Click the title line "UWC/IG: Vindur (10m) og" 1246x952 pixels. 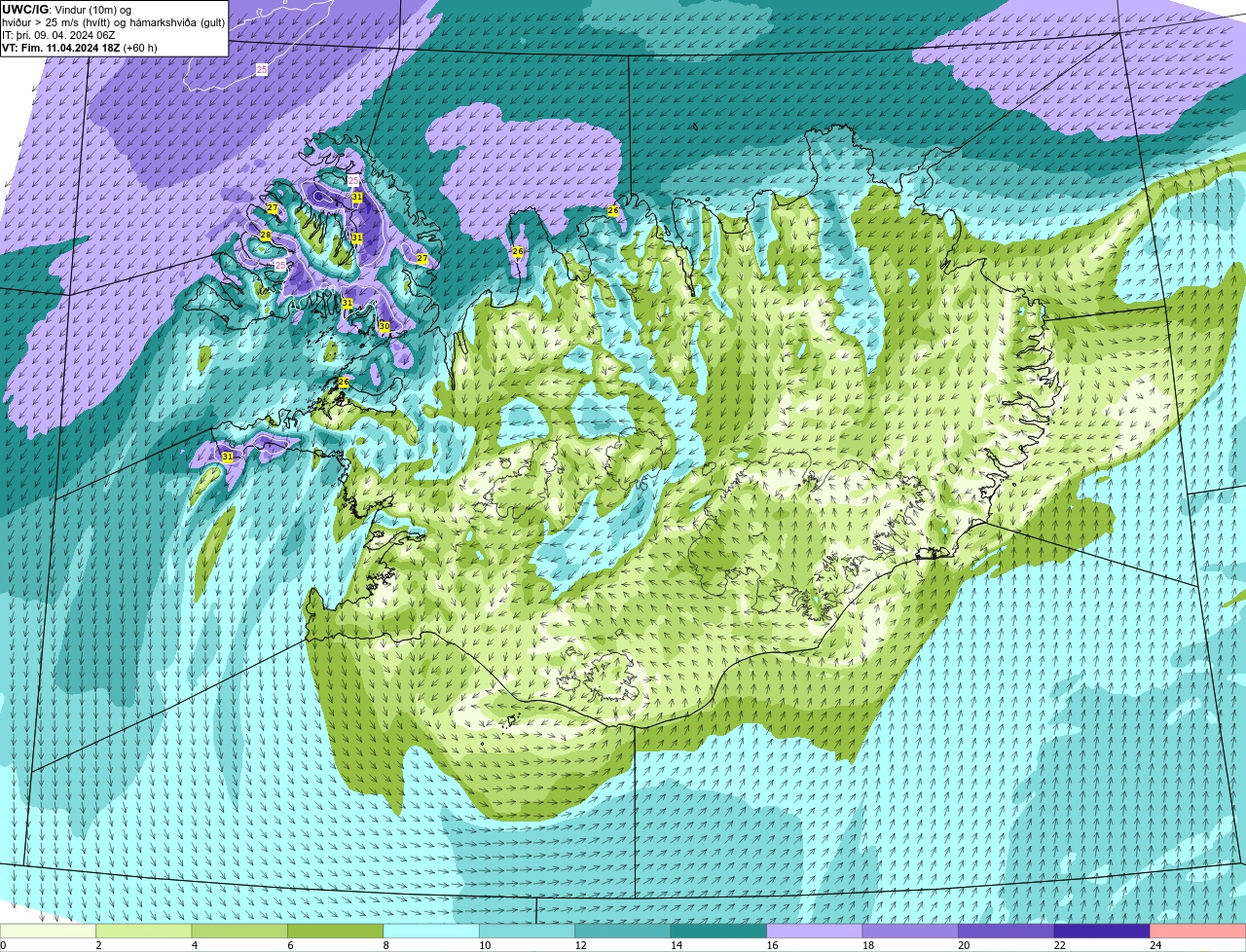[x=66, y=10]
